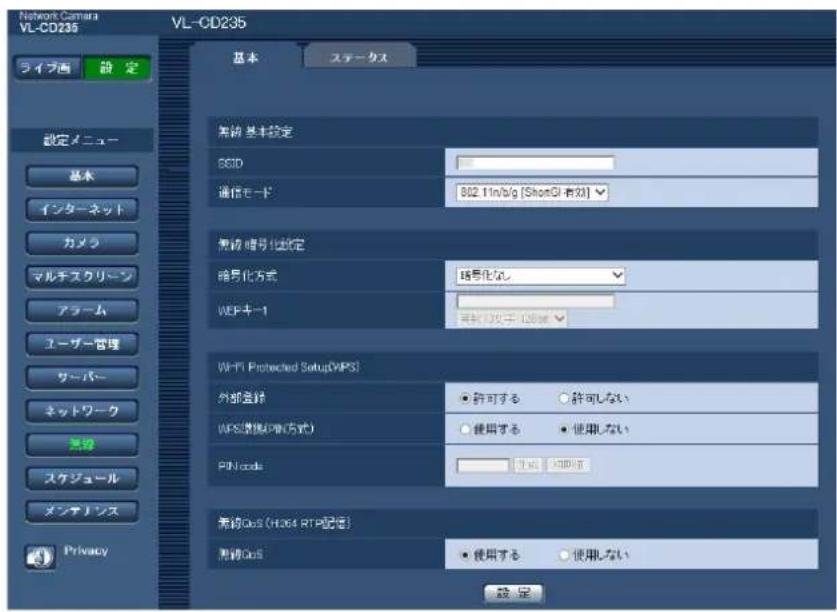The height and width of the screenshot is (612, 837).
Task: Select 許可する for 外部登録
Action: click(x=465, y=398)
